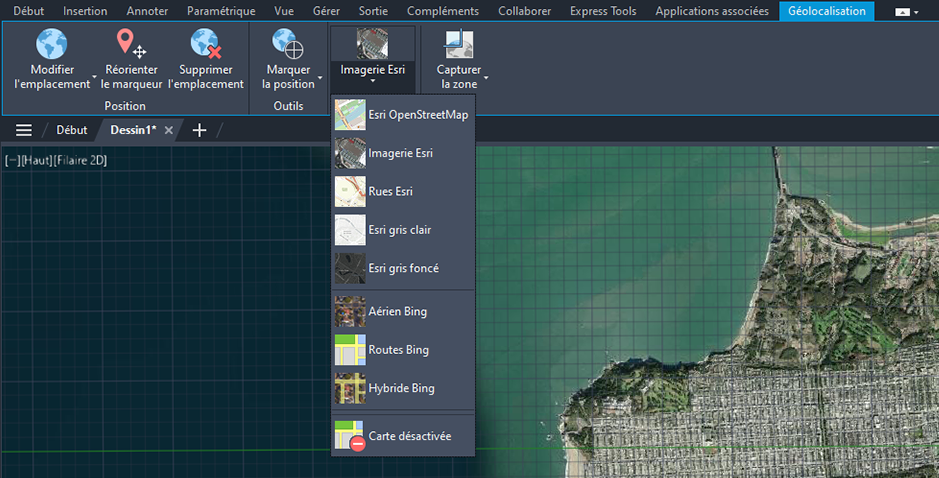Click the Rues Esri menu label
The width and height of the screenshot is (939, 478).
[x=390, y=192]
